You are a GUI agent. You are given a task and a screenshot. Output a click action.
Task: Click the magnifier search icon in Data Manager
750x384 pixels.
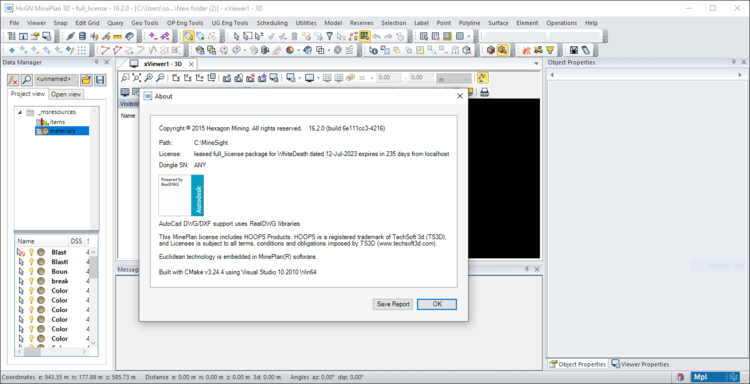pyautogui.click(x=27, y=79)
